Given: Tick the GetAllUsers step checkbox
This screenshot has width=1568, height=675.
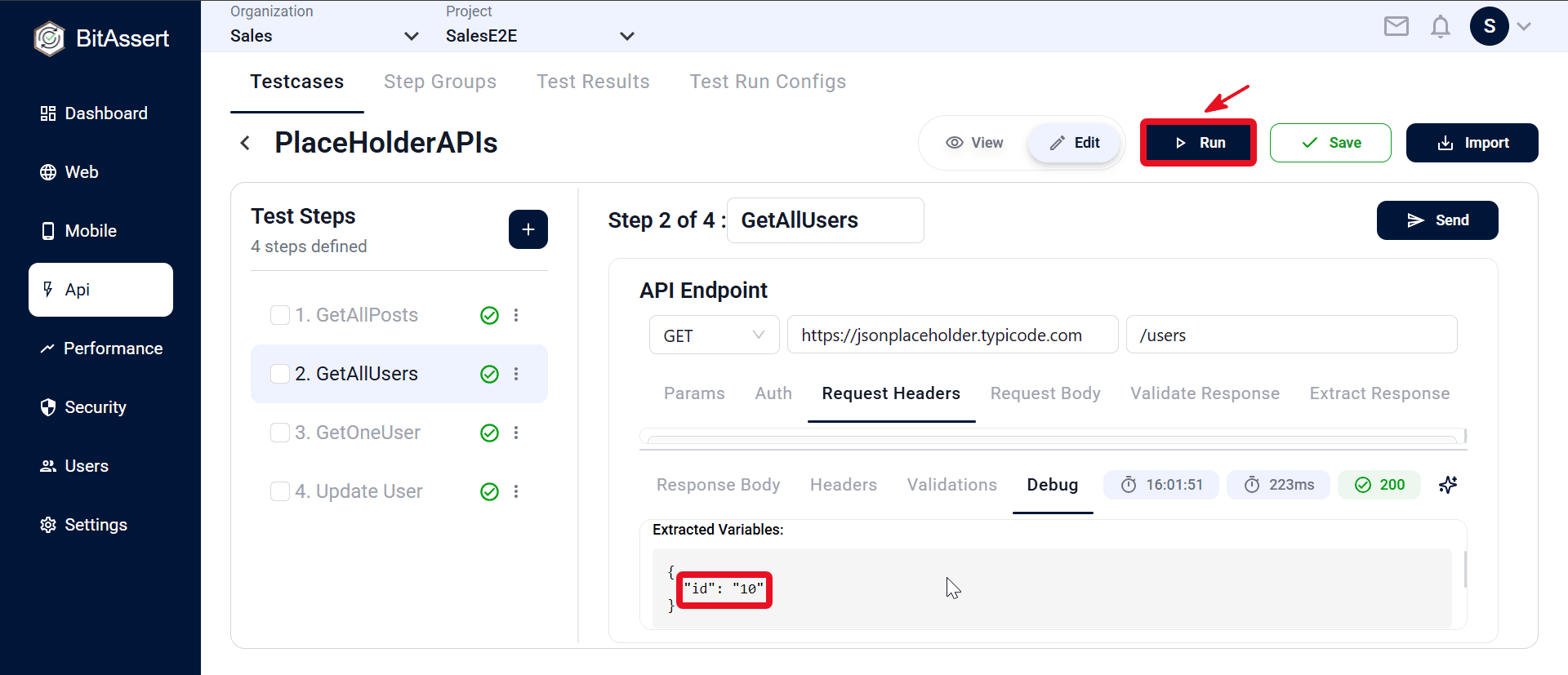Looking at the screenshot, I should pos(280,374).
